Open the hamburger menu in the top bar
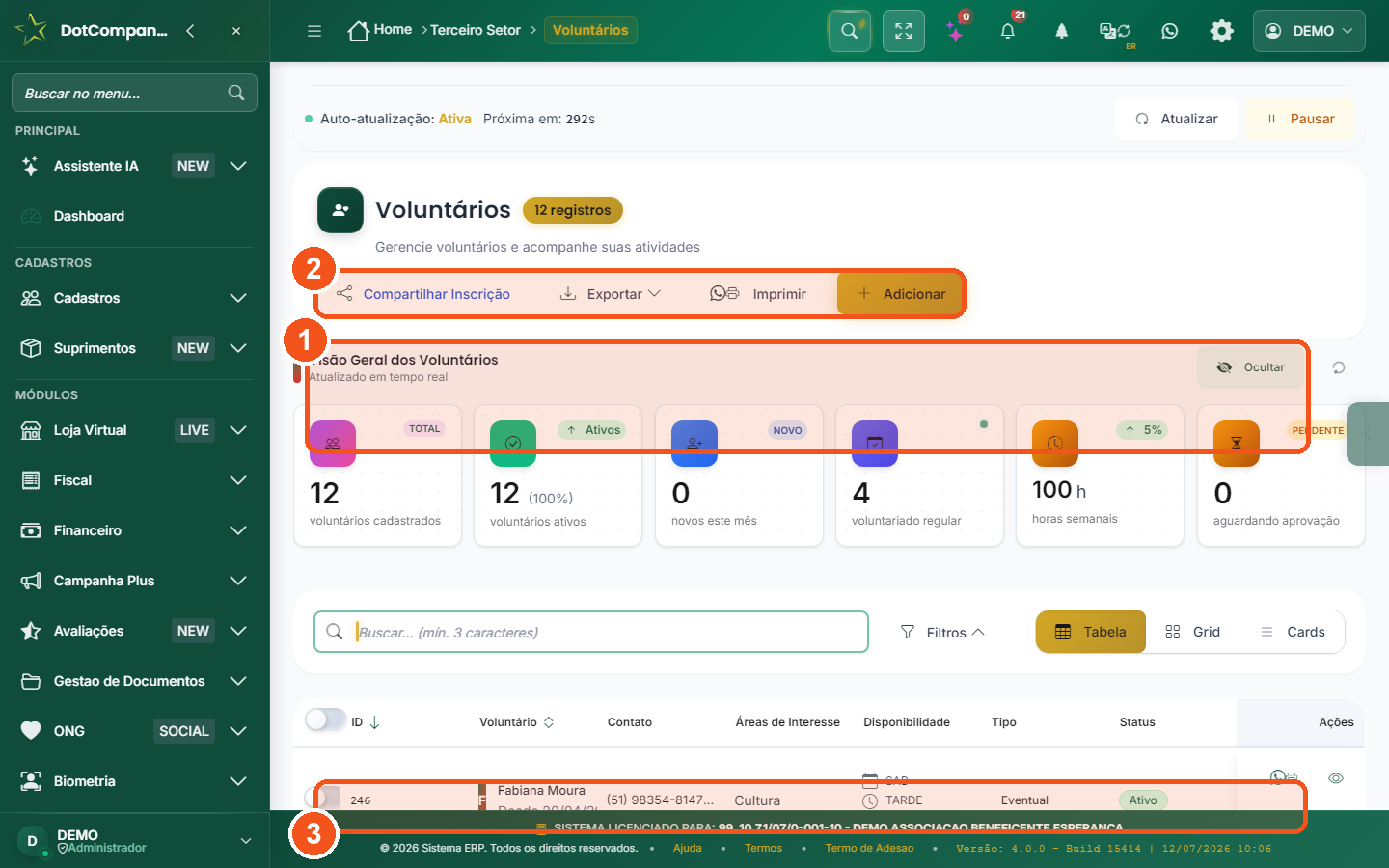This screenshot has height=868, width=1389. 314,31
